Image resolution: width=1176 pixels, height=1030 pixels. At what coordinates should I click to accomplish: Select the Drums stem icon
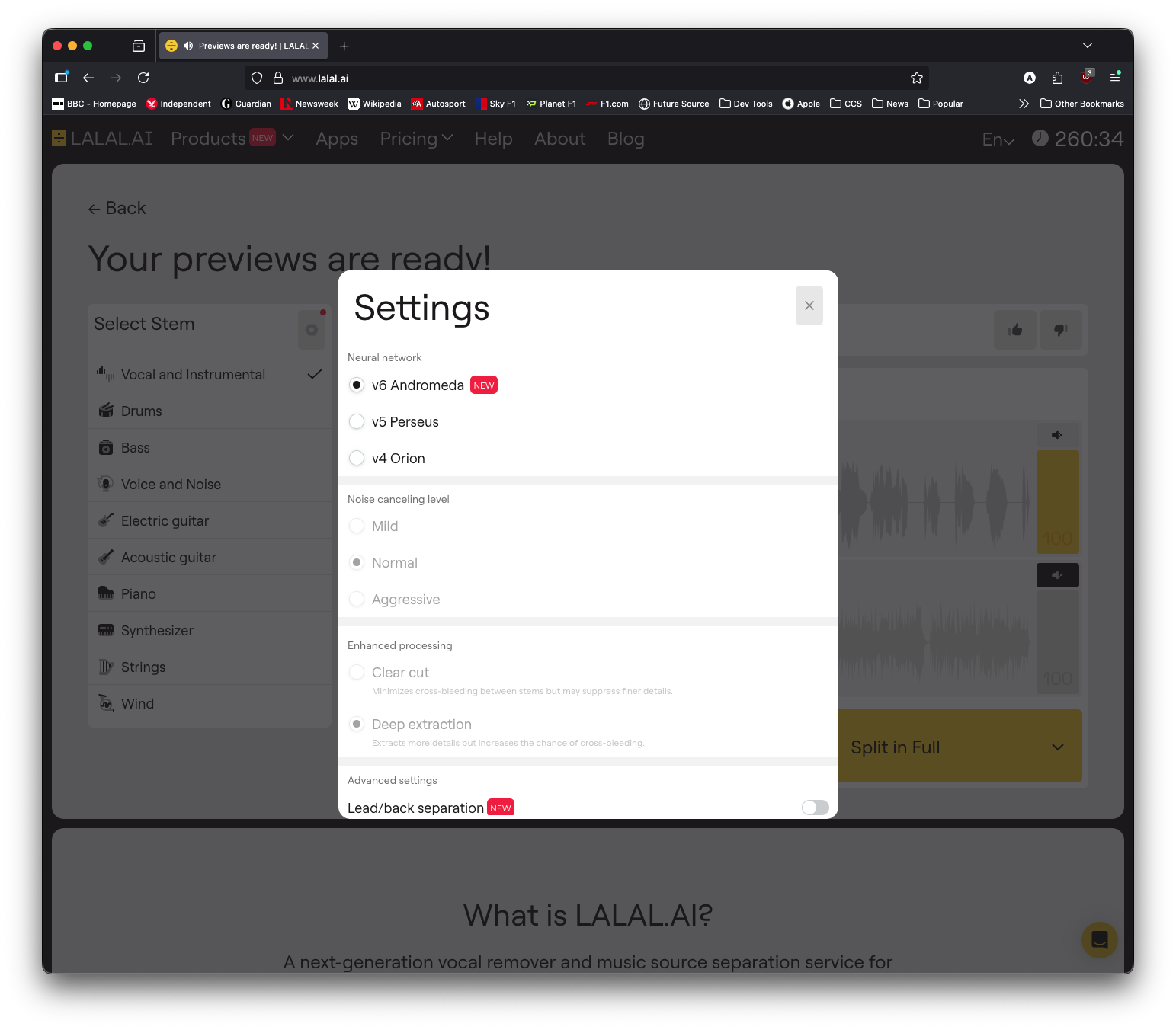[106, 411]
